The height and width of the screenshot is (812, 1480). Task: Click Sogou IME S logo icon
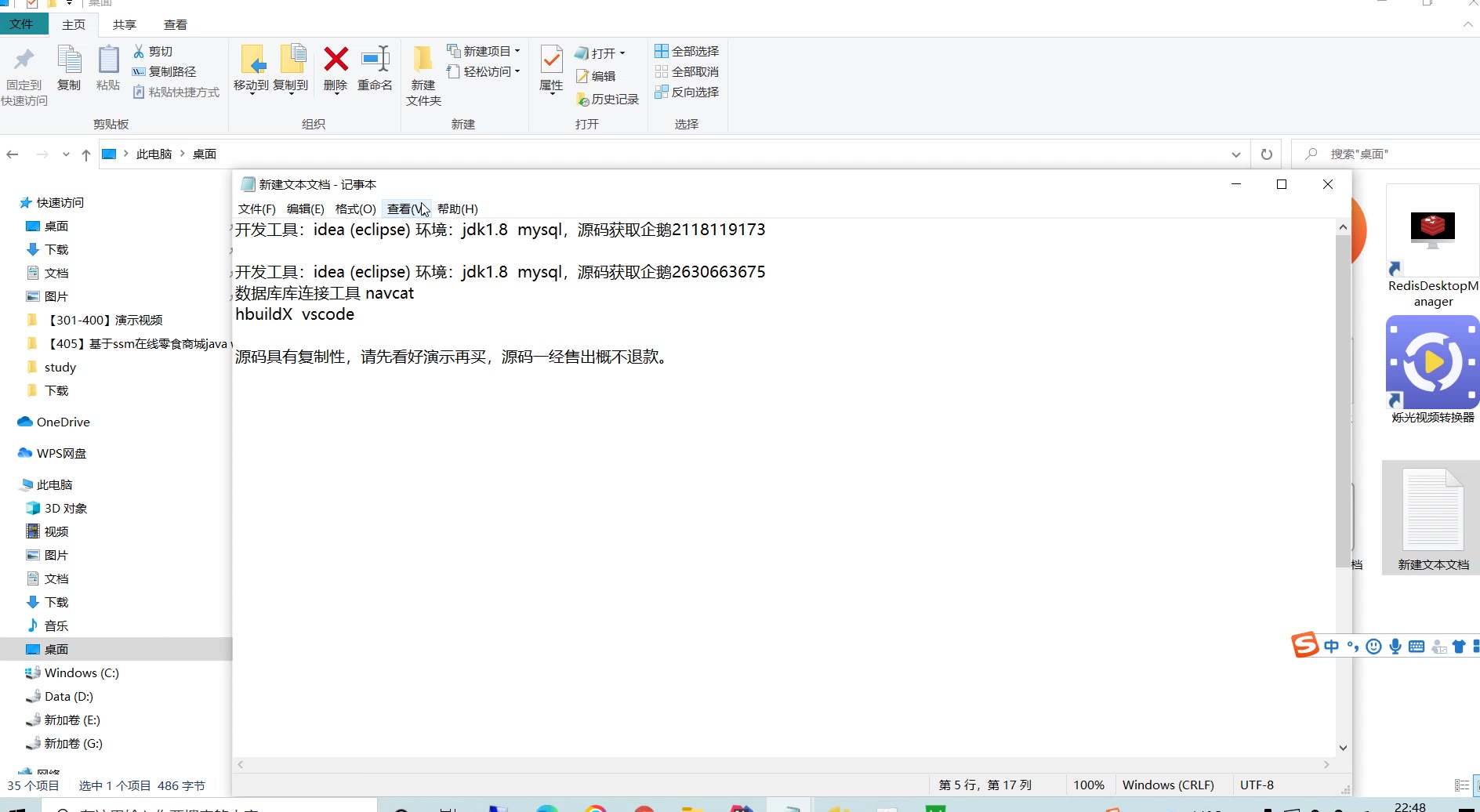pos(1304,645)
